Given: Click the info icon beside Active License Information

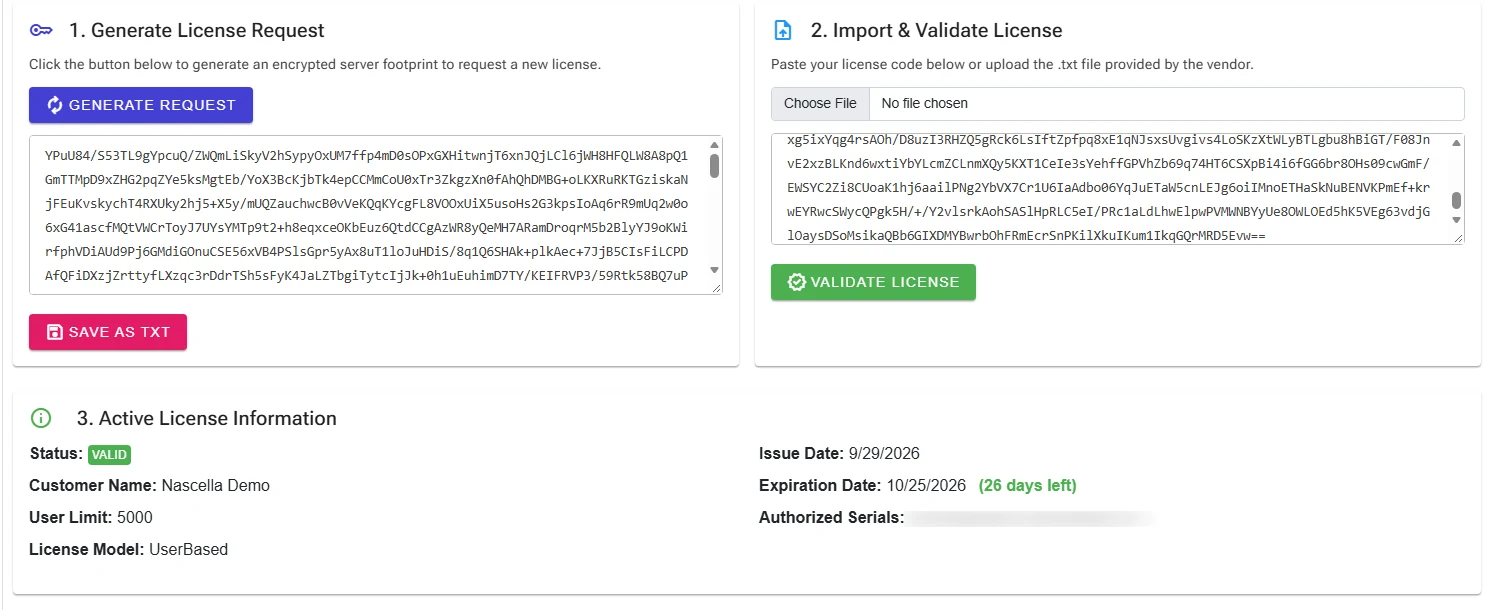Looking at the screenshot, I should click(x=41, y=418).
